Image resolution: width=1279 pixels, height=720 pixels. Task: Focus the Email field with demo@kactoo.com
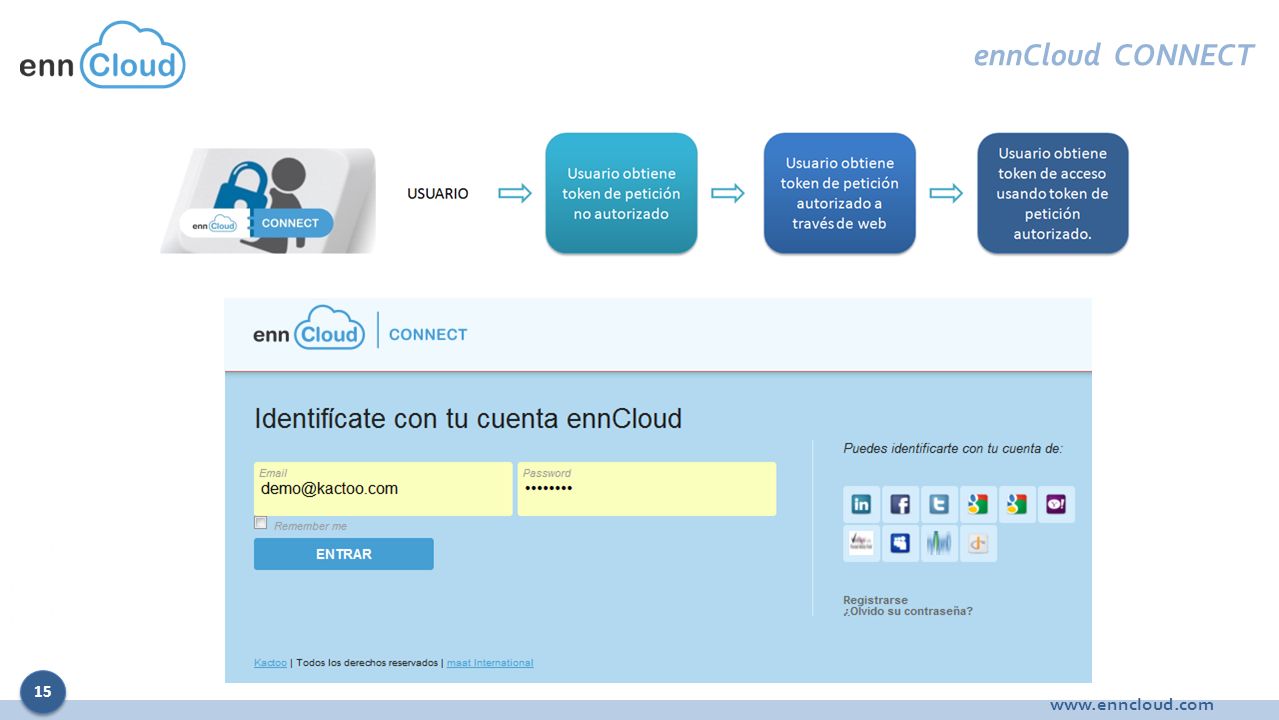click(x=383, y=489)
